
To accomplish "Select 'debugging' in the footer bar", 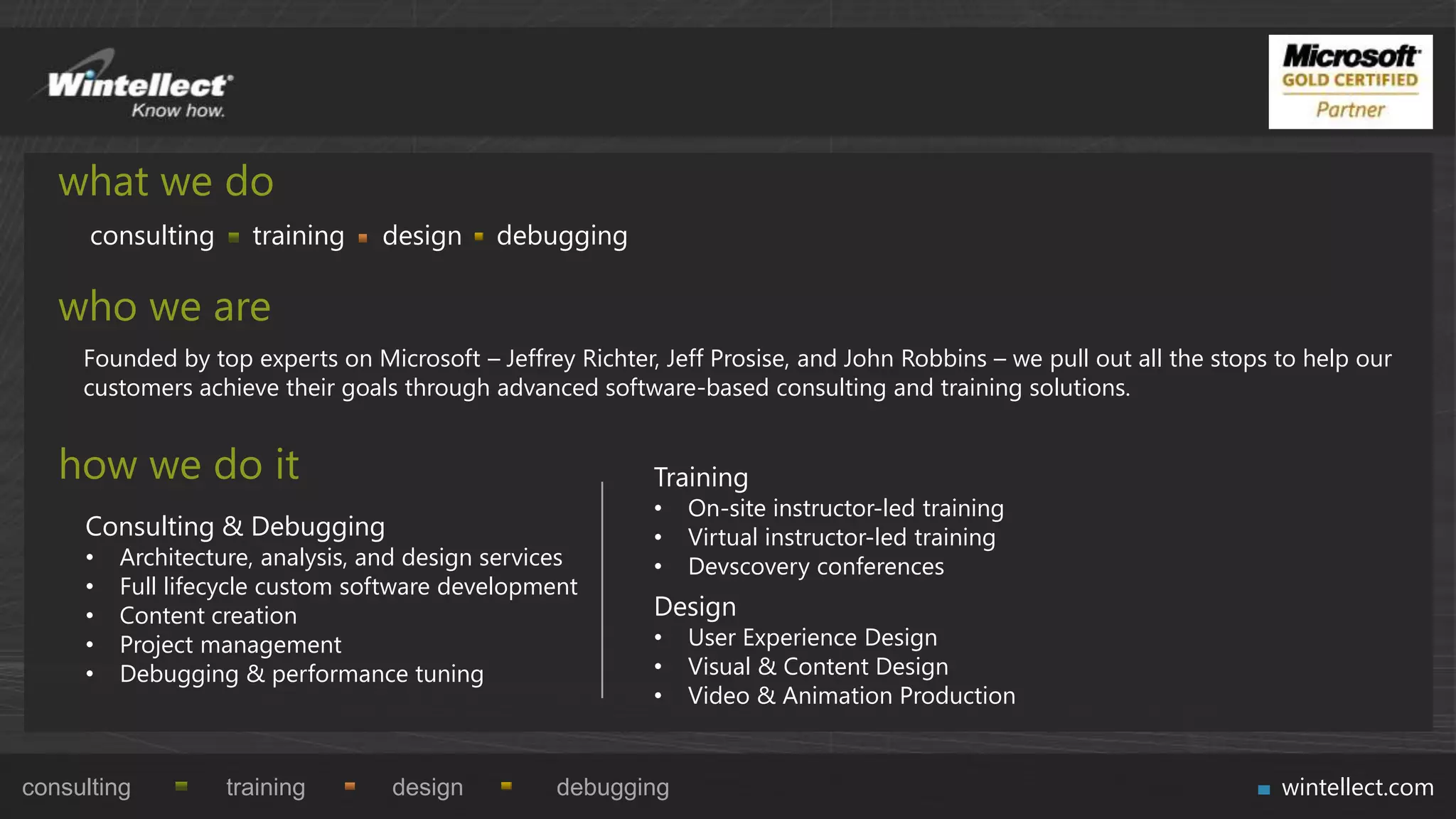I will point(613,788).
